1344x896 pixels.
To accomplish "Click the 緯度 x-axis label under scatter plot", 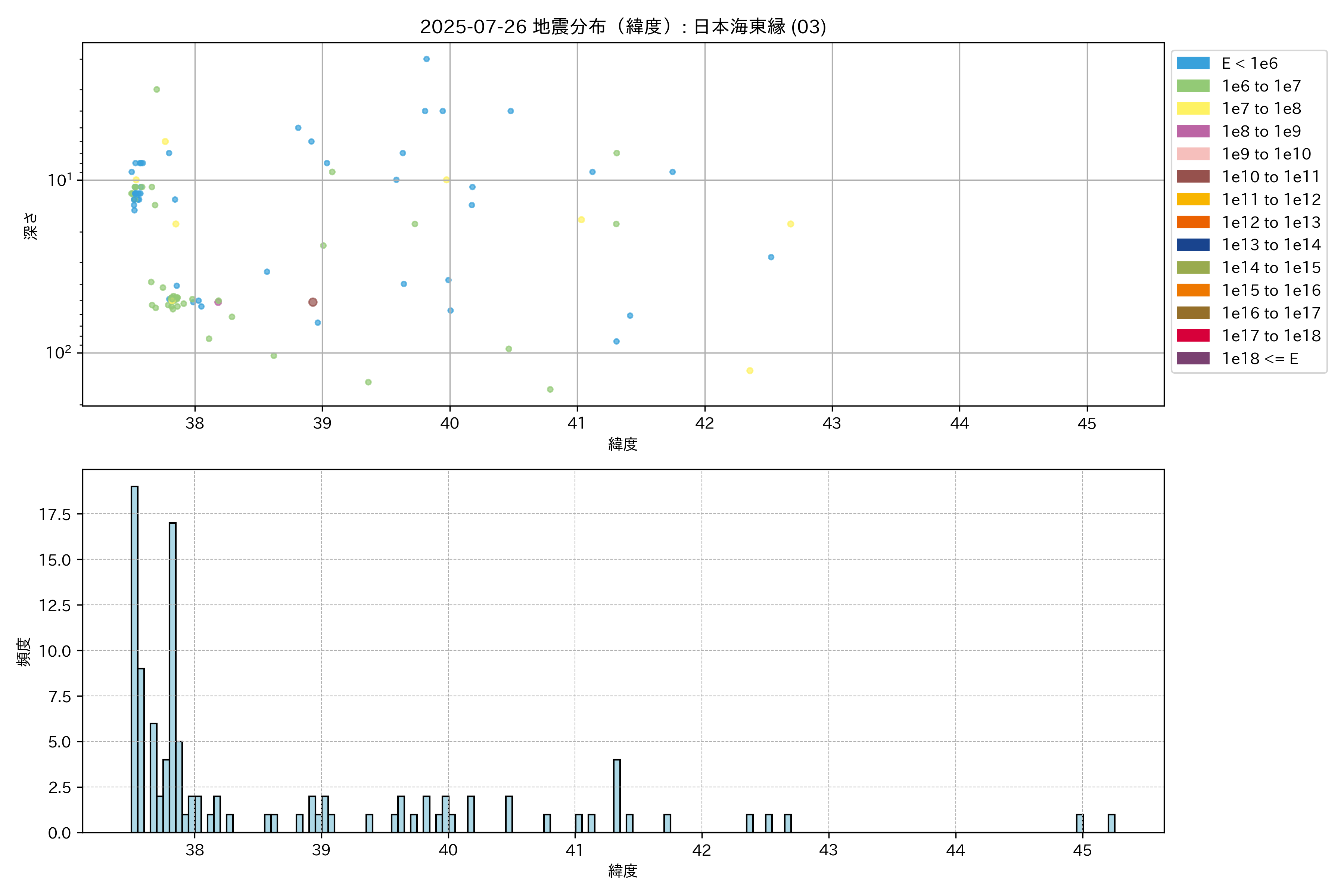I will tap(622, 444).
